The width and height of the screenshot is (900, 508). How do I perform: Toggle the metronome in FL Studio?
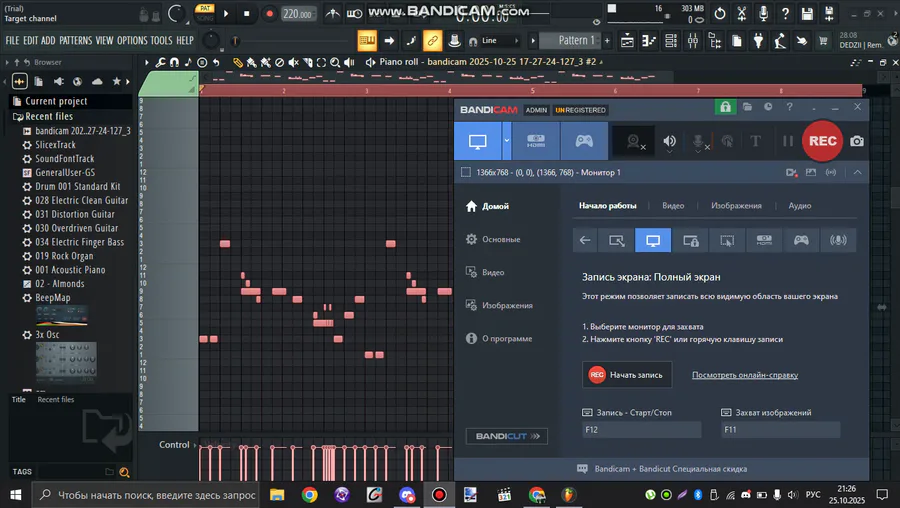[332, 13]
